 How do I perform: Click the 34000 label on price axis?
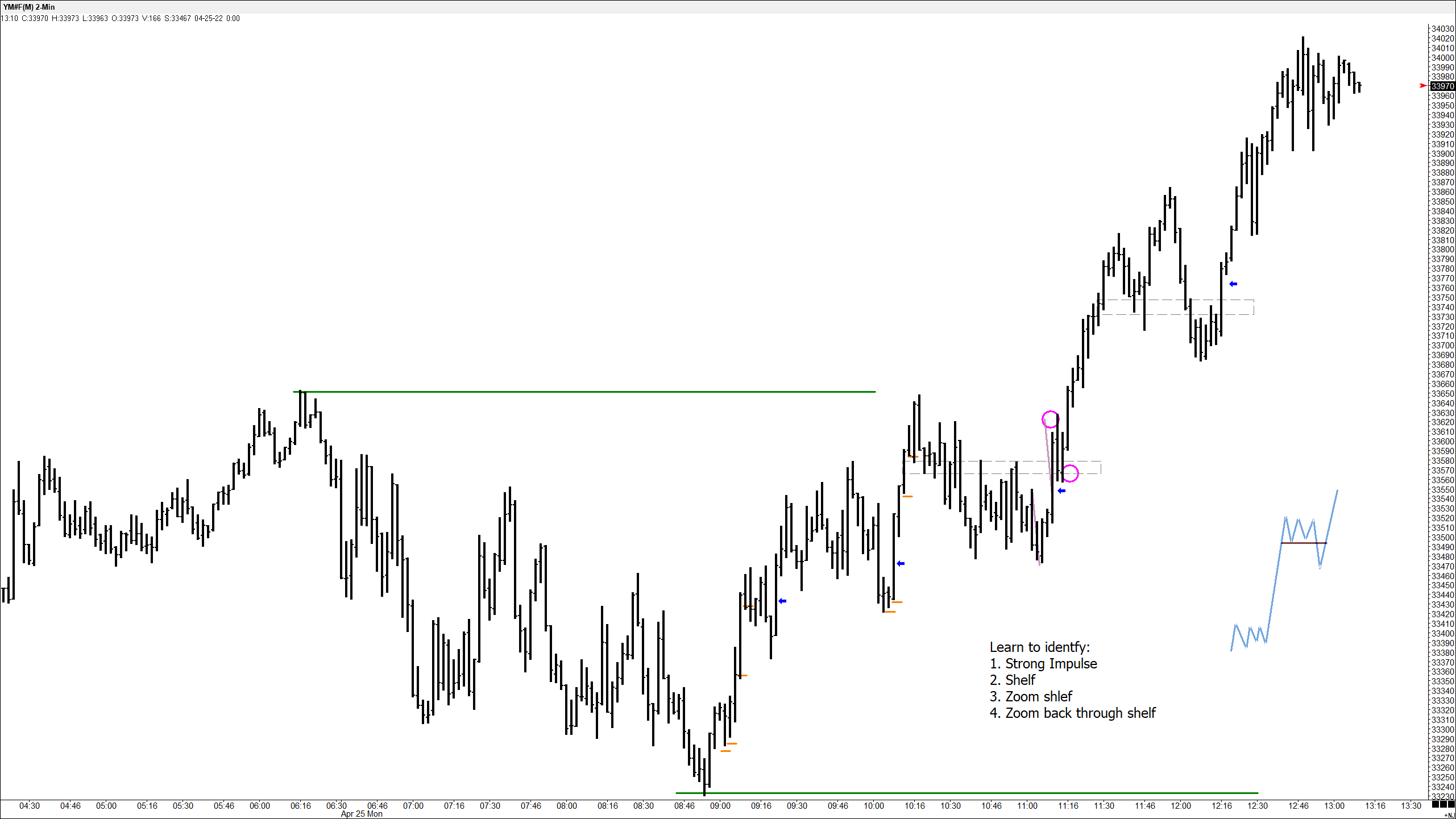point(1442,57)
